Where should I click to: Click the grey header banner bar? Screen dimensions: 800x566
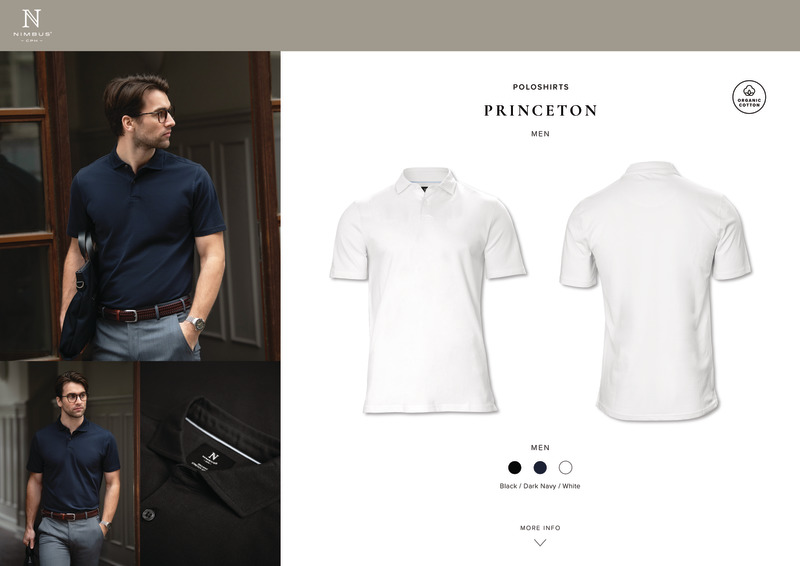(x=400, y=25)
